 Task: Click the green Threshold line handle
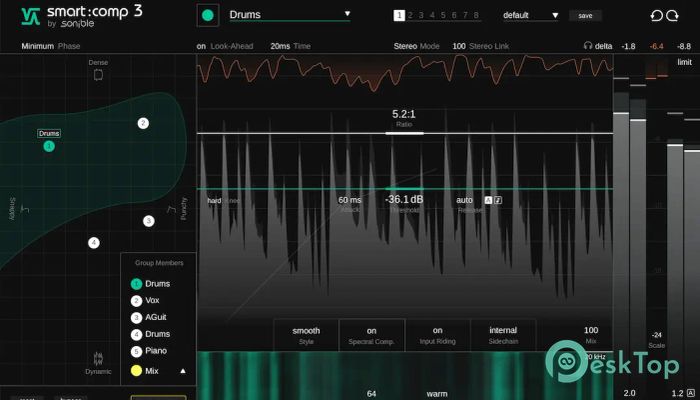pyautogui.click(x=404, y=189)
